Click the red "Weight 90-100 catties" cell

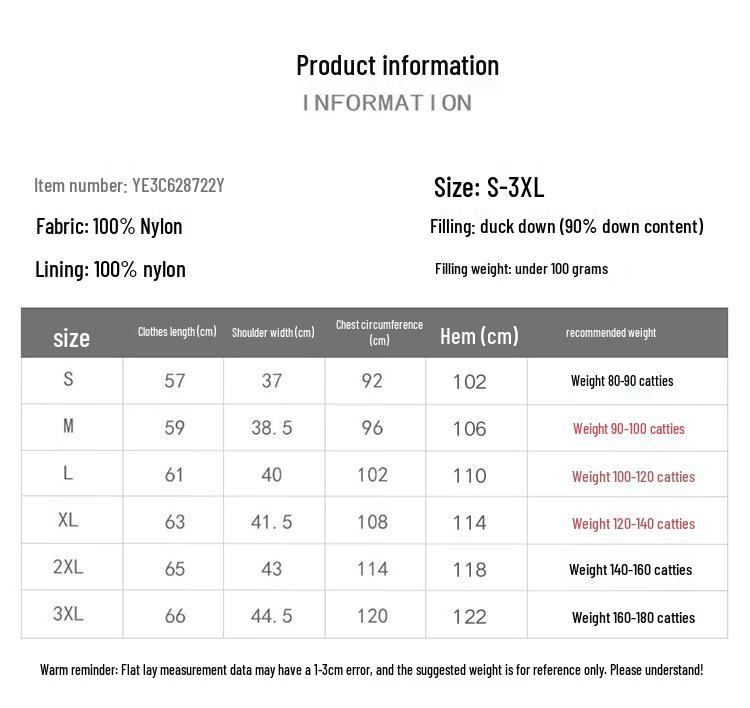click(628, 429)
